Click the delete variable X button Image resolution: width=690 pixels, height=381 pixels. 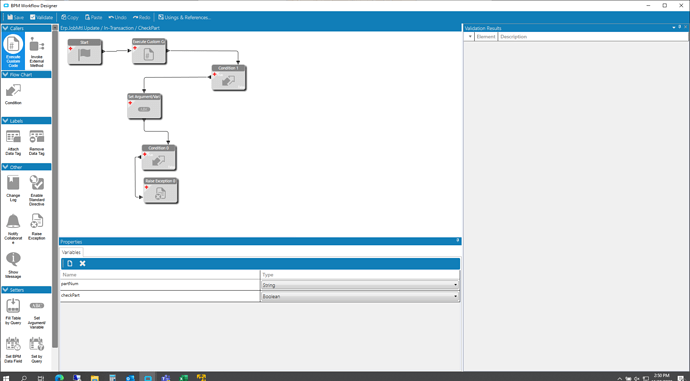82,263
